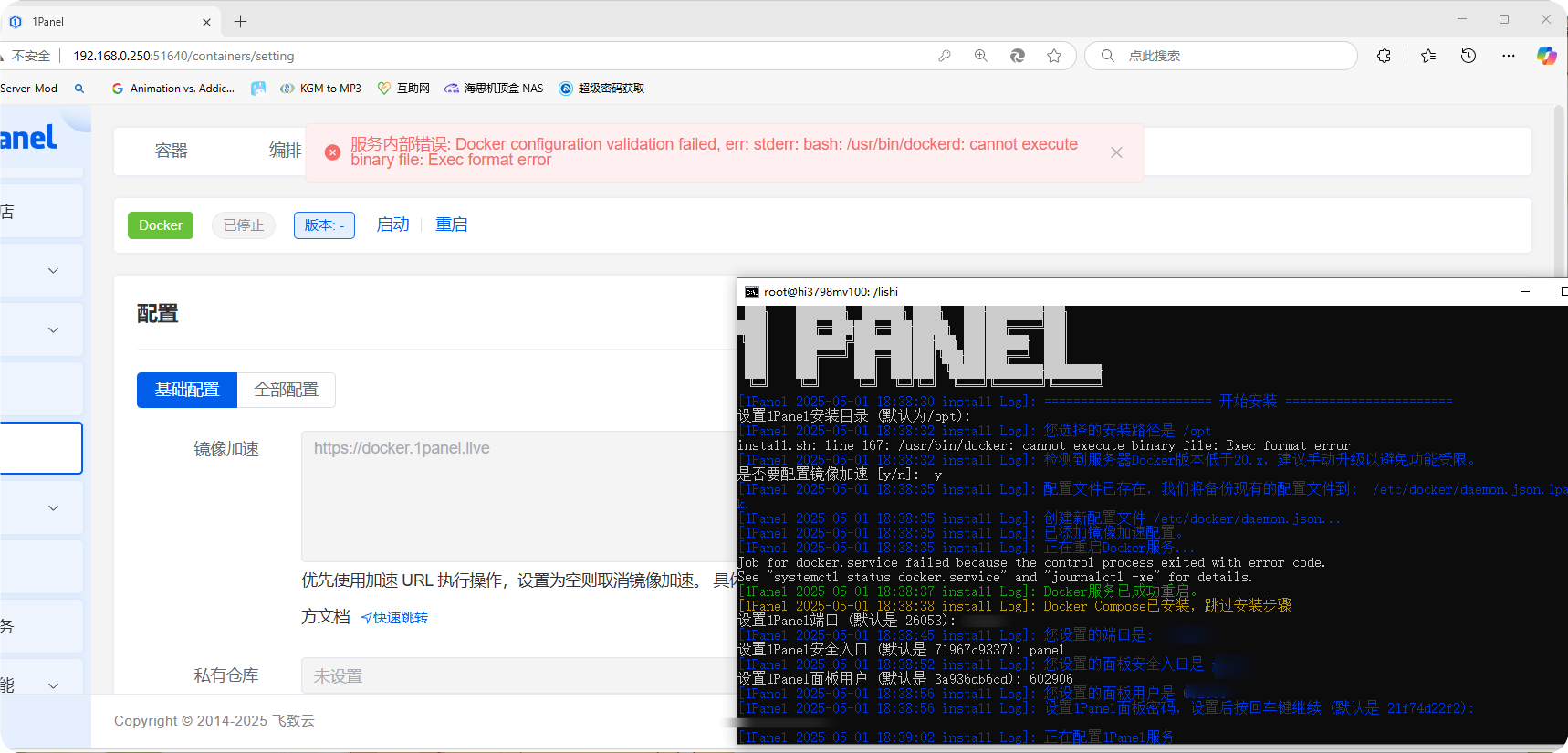Image resolution: width=1568 pixels, height=753 pixels.
Task: Click the 私有仓库 input field
Action: point(518,676)
